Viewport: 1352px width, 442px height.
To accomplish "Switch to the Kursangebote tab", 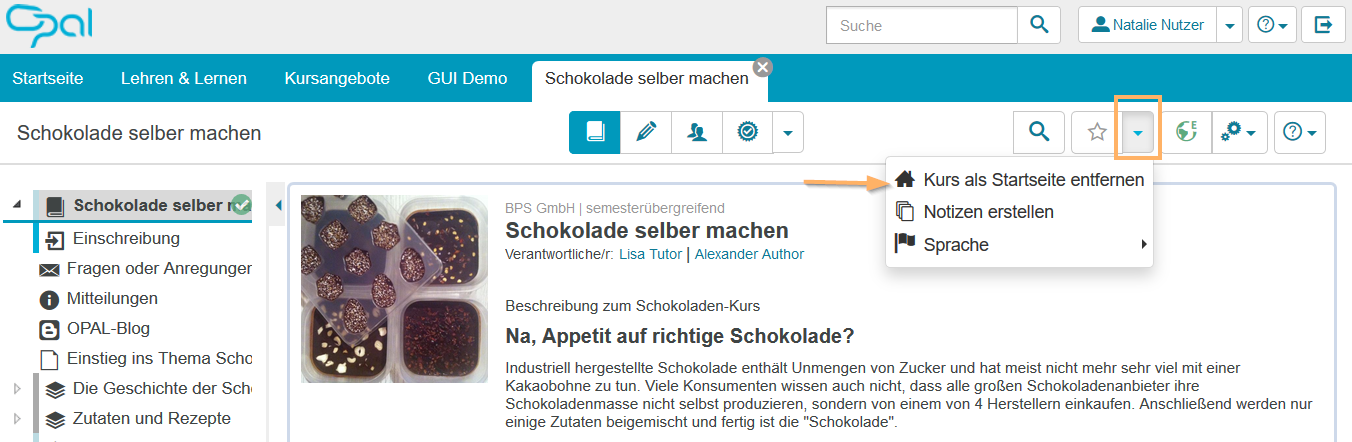I will (337, 78).
